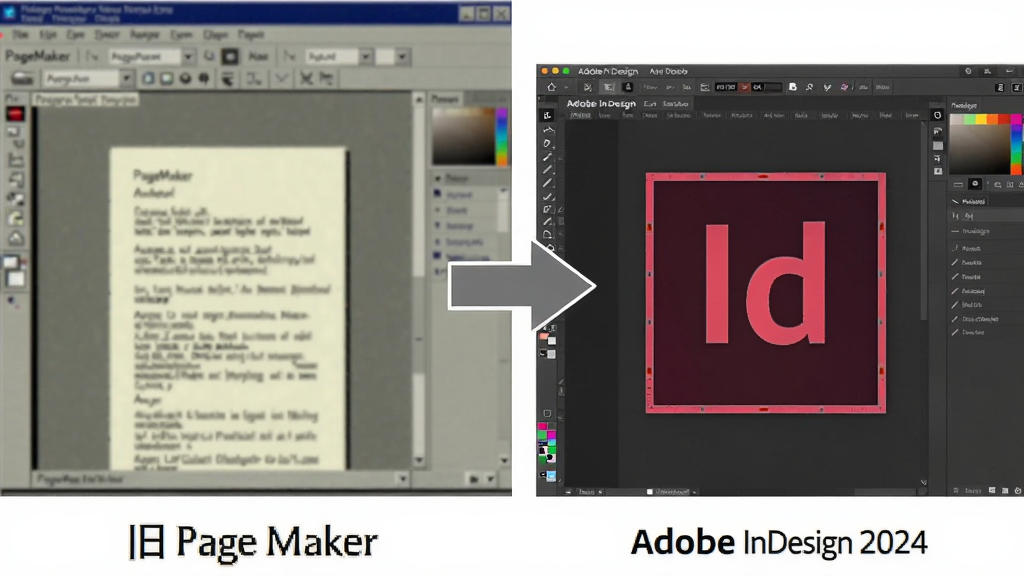Select the tab atop InDesign's right color panel
Viewport: 1024px width, 576px height.
click(964, 105)
